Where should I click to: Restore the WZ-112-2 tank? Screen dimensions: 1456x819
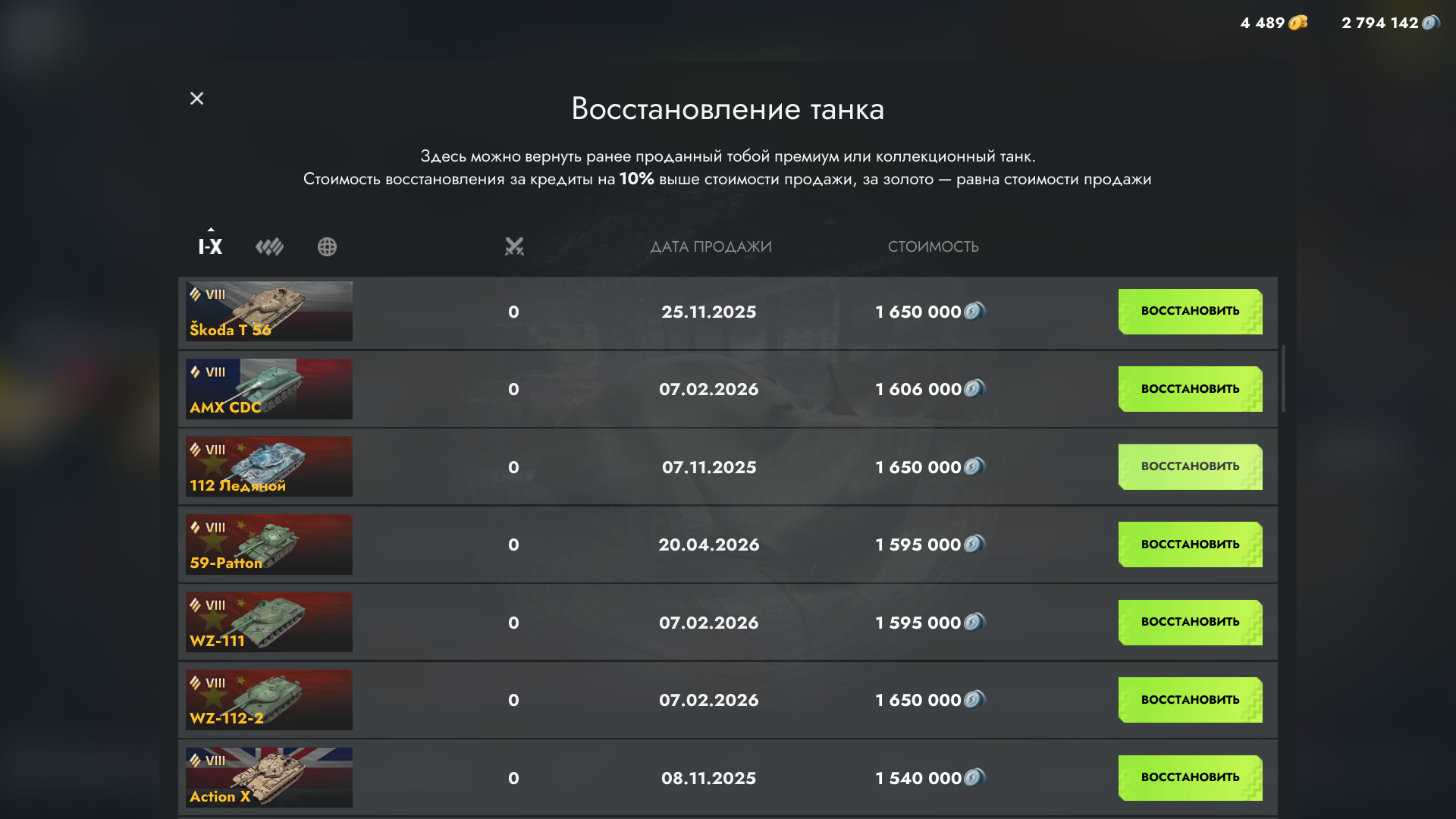tap(1191, 700)
